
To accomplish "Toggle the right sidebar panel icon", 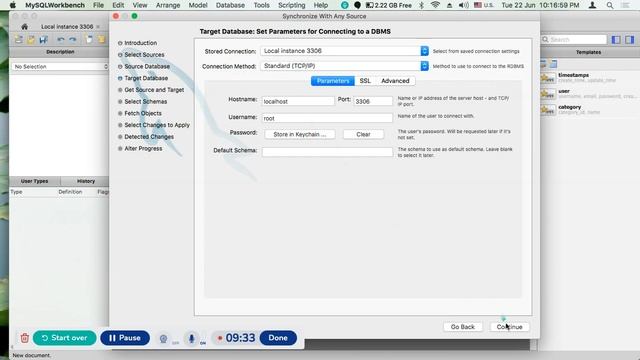I will (630, 40).
